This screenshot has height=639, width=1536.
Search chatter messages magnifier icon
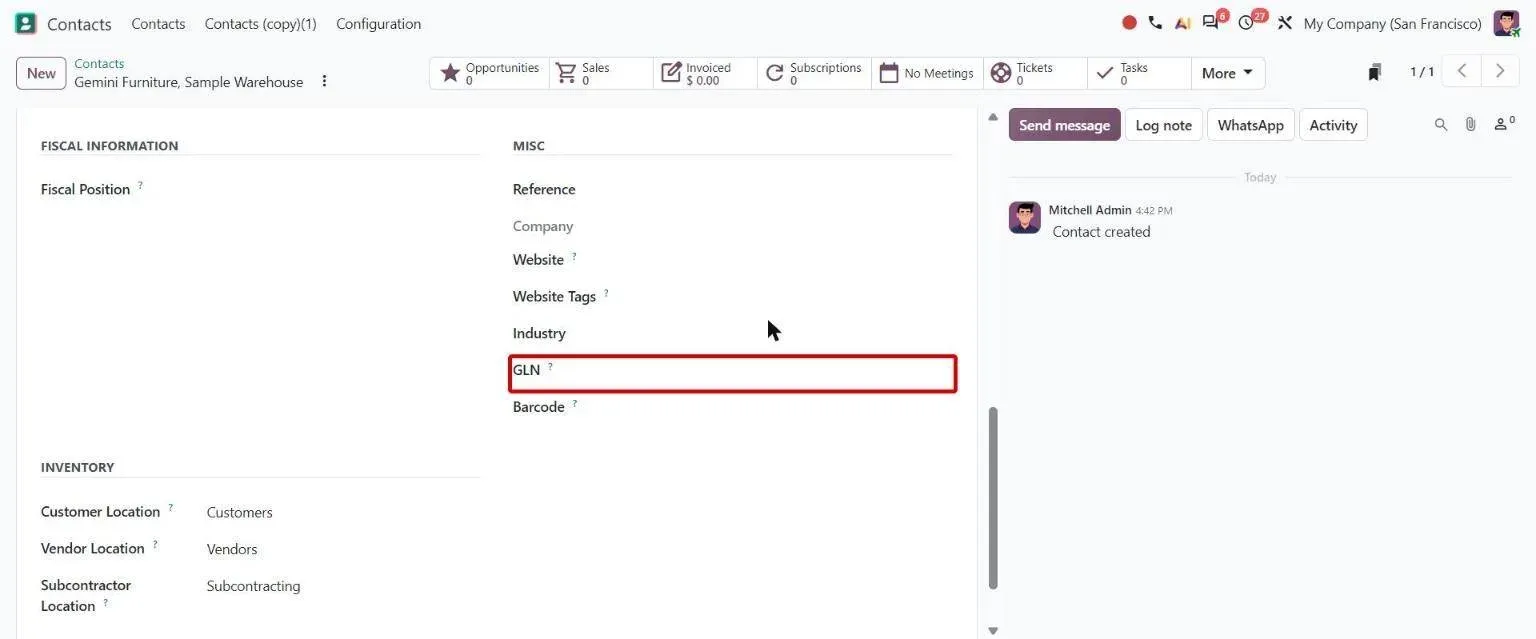(x=1441, y=125)
